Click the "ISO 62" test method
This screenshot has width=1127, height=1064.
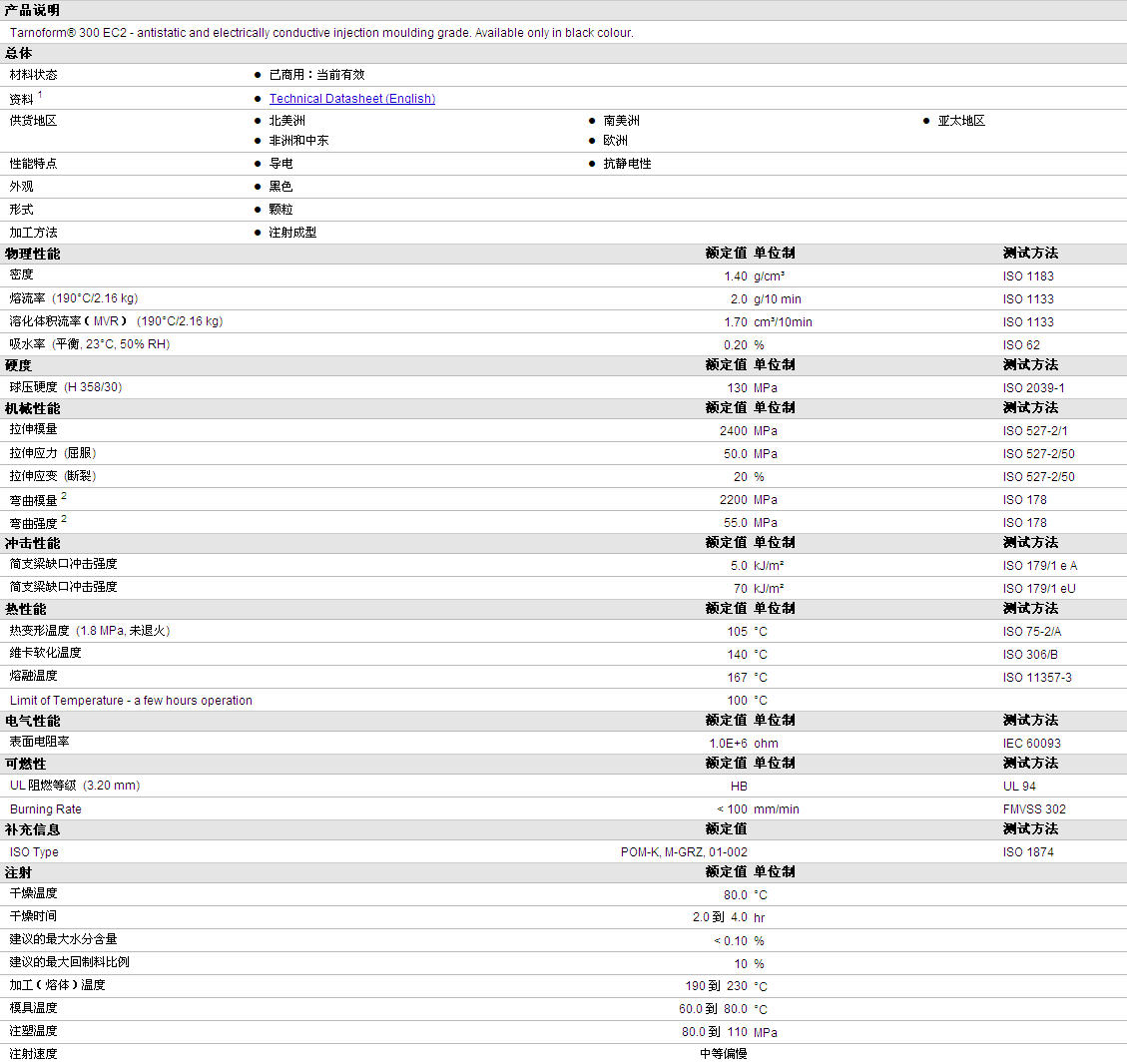[x=1021, y=345]
